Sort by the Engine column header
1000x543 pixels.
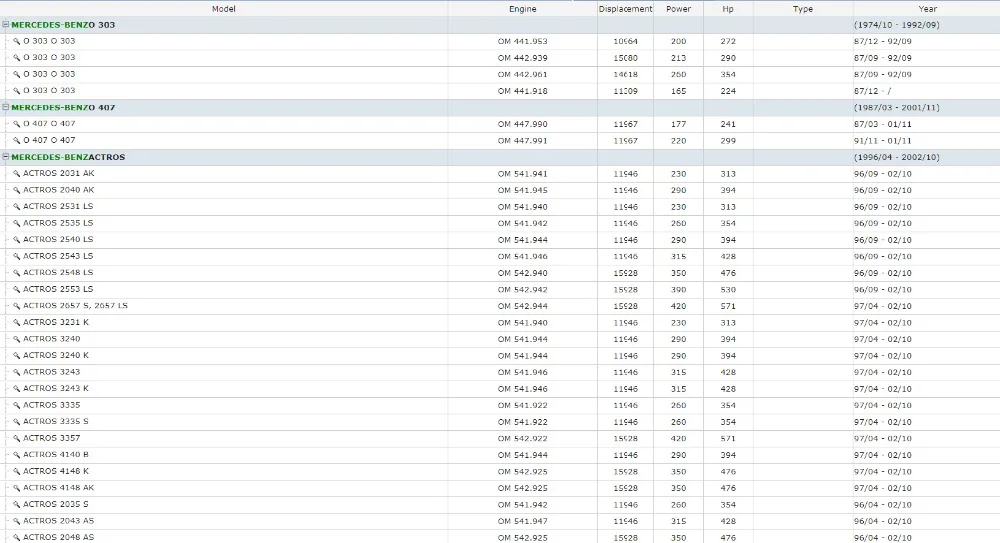point(522,9)
